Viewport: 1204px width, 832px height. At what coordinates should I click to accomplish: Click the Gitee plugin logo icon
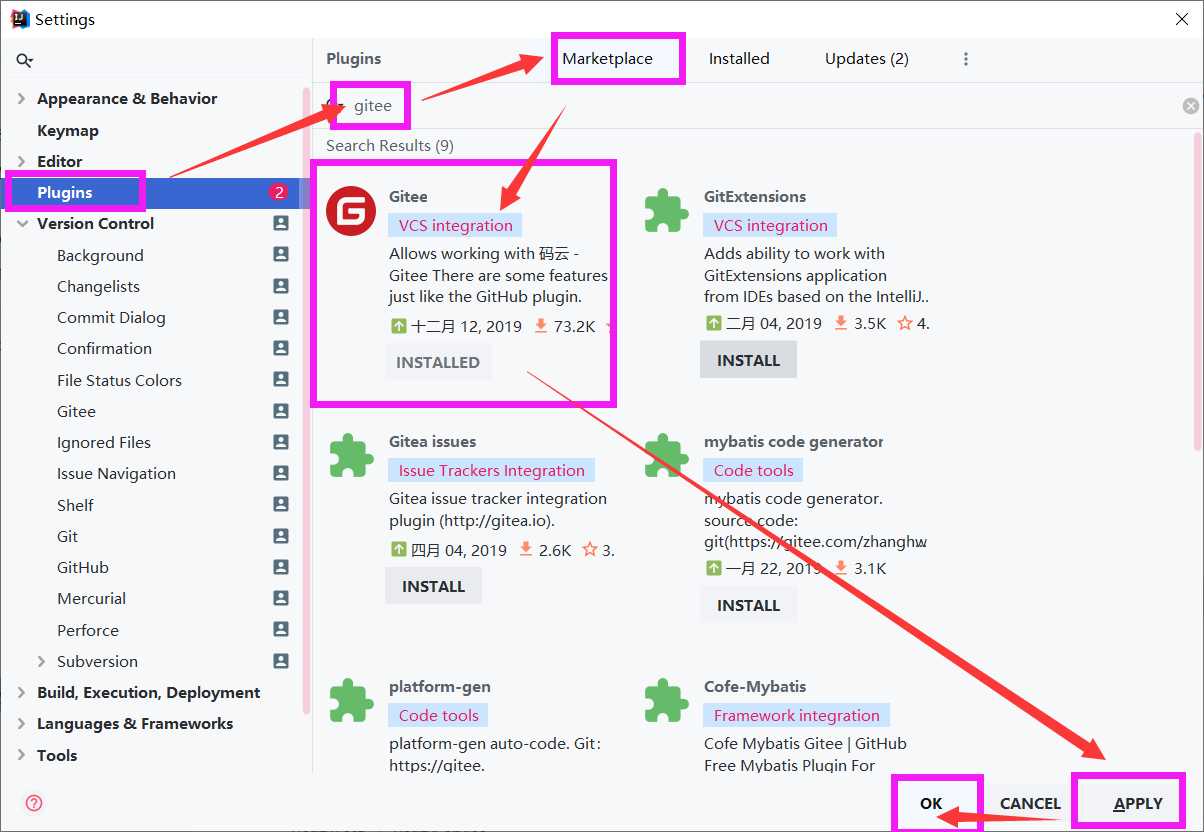coord(351,212)
